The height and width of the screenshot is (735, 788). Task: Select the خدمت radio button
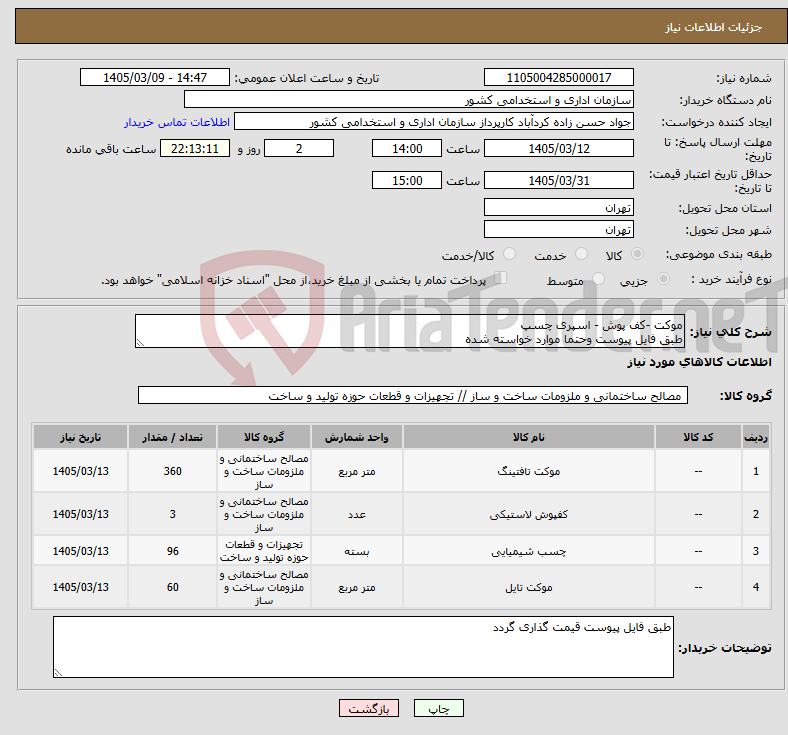click(581, 254)
